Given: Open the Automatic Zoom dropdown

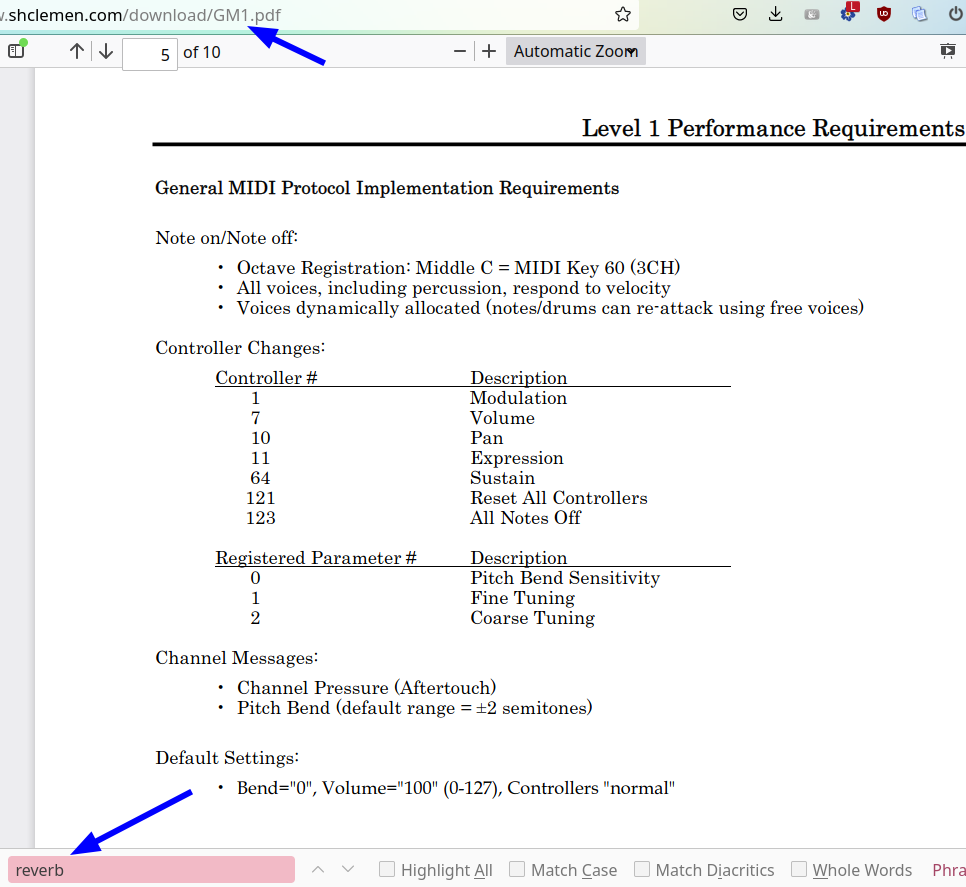Looking at the screenshot, I should tap(575, 51).
